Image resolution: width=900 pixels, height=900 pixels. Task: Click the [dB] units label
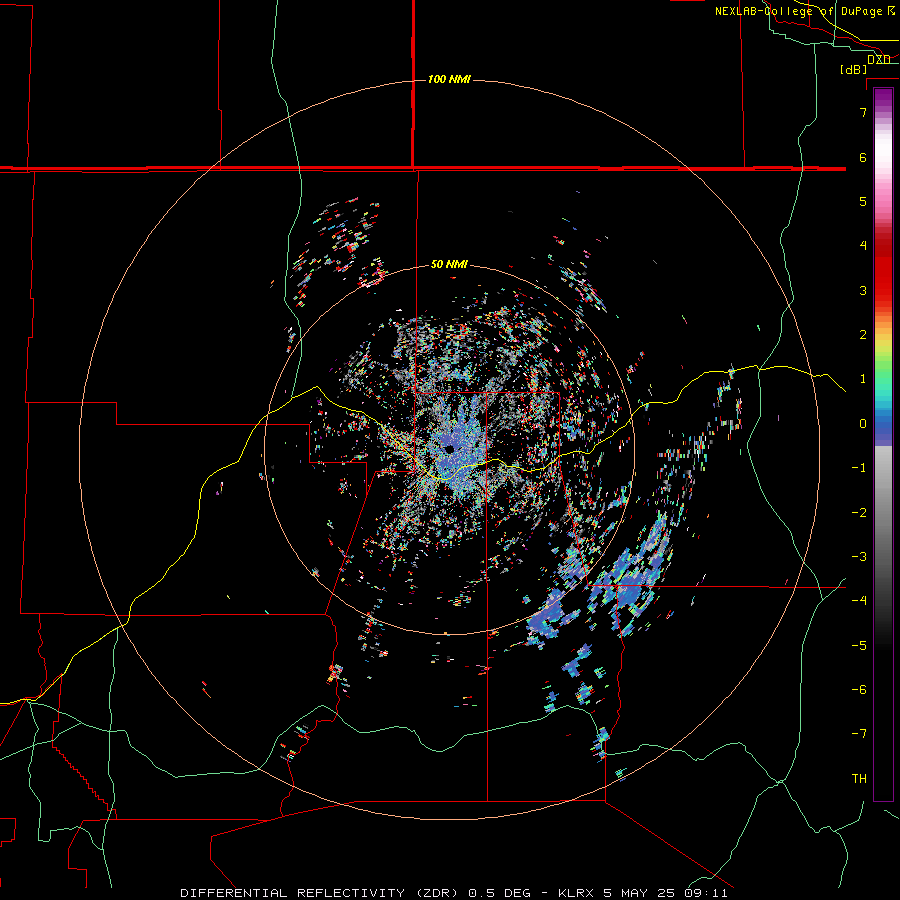pos(854,70)
